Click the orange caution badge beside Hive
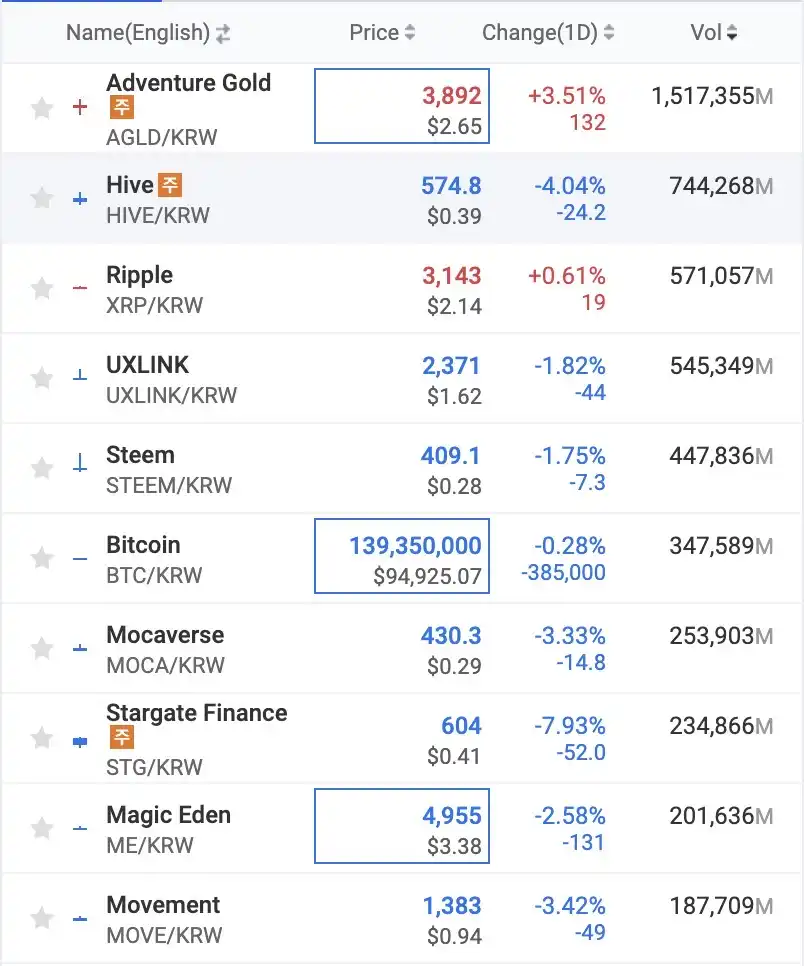This screenshot has height=966, width=804. tap(170, 185)
